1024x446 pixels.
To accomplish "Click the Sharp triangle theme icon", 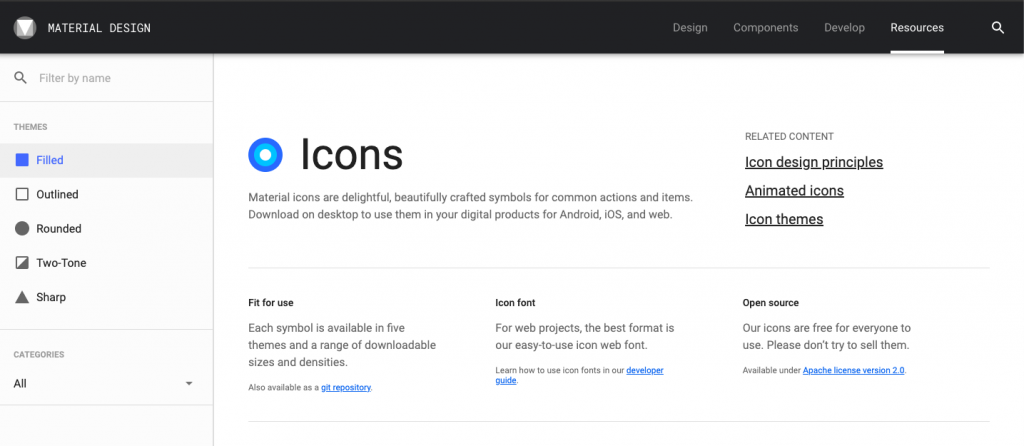I will click(x=22, y=297).
